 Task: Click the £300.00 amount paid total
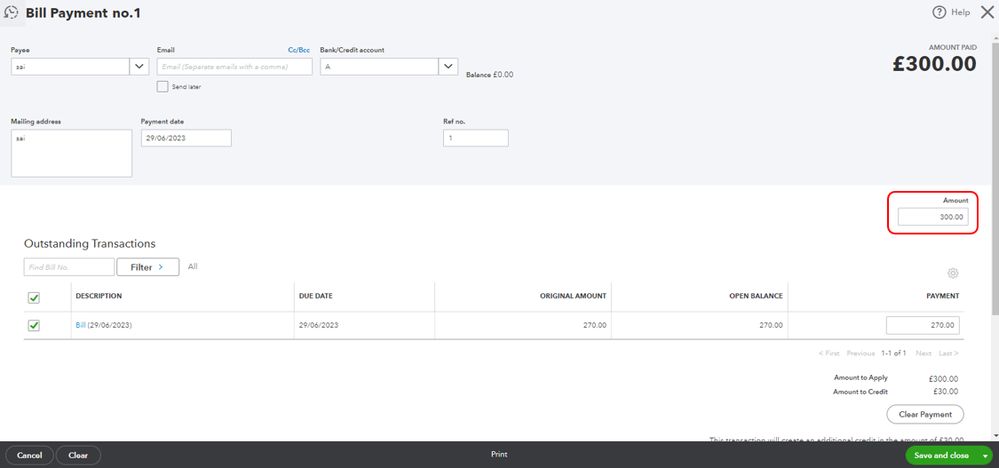tap(934, 64)
